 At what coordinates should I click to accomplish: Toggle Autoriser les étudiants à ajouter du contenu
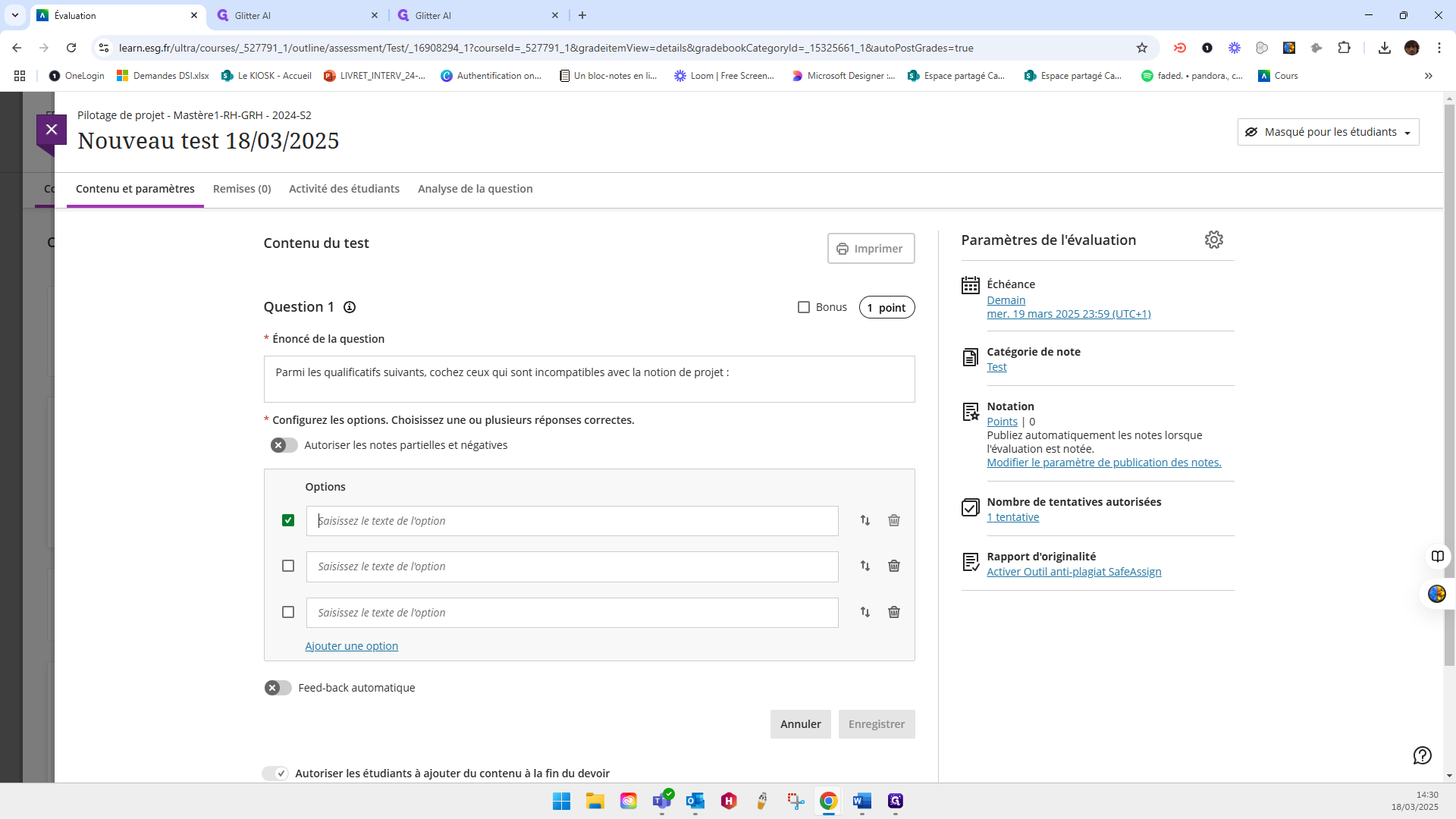pos(275,773)
